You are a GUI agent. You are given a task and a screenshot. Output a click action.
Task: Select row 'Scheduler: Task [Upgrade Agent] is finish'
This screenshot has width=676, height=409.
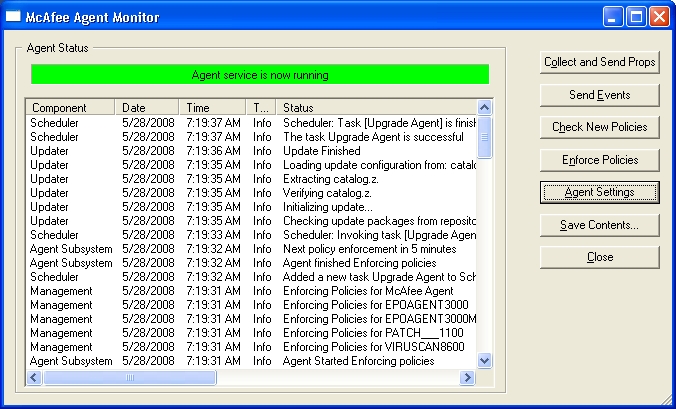(x=251, y=123)
